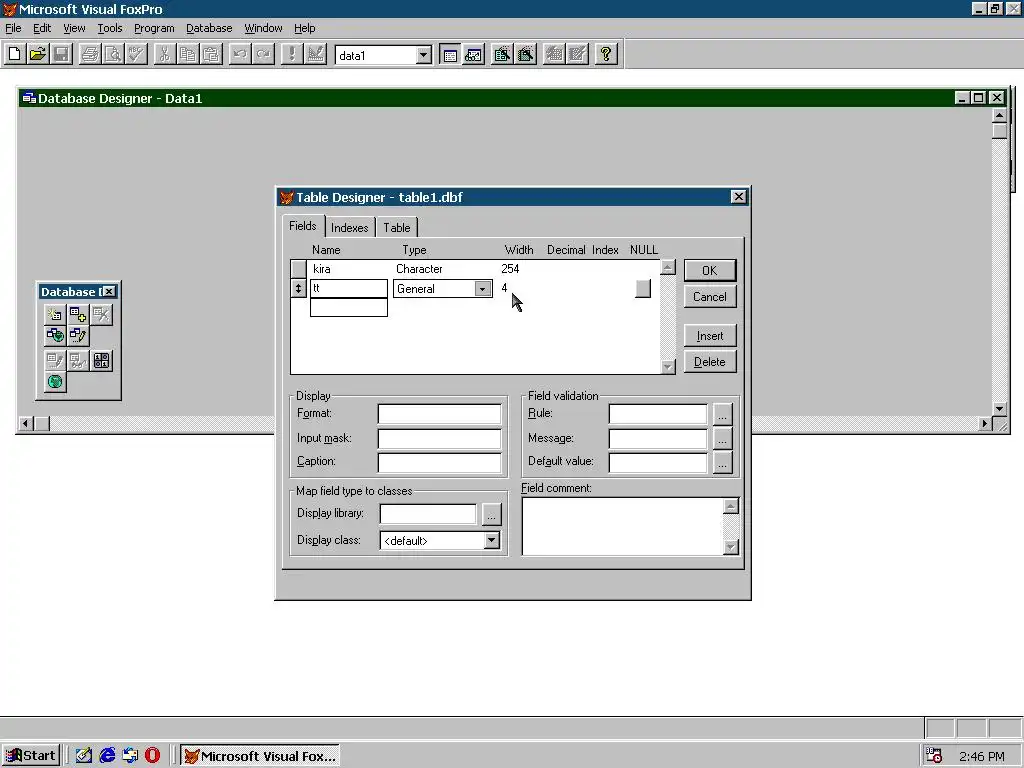Click the Start button on taskbar
The image size is (1024, 768).
pos(31,756)
